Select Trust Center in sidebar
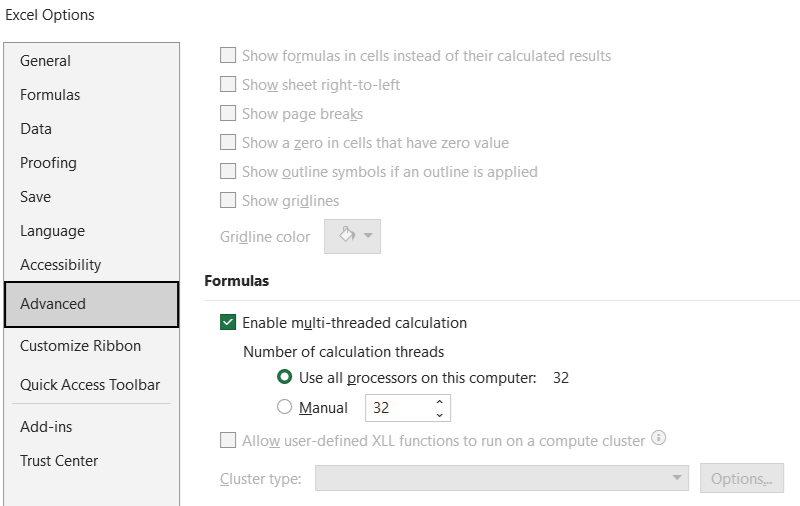 pos(59,461)
